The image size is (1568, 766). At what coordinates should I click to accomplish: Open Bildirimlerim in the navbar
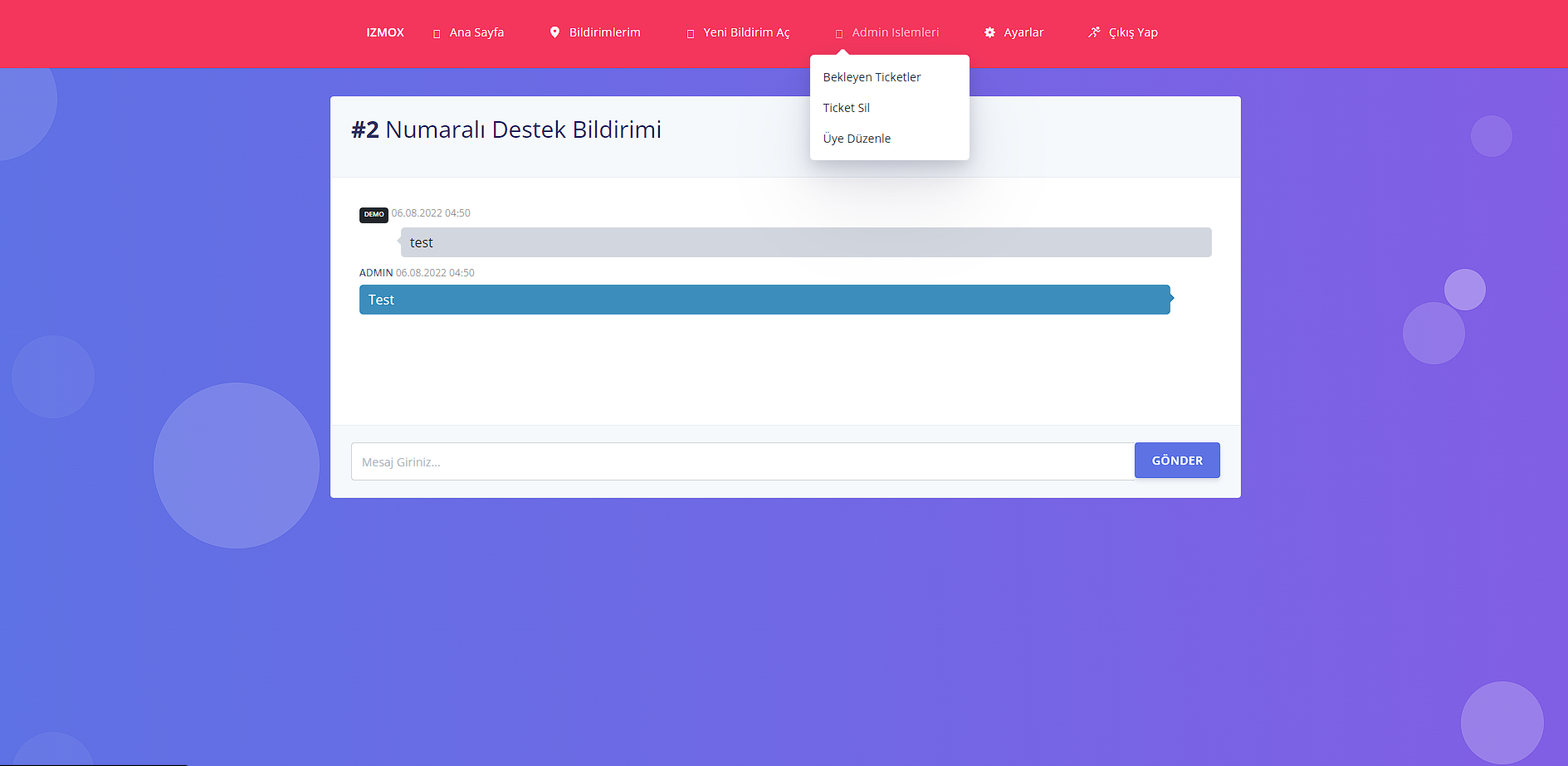point(604,32)
